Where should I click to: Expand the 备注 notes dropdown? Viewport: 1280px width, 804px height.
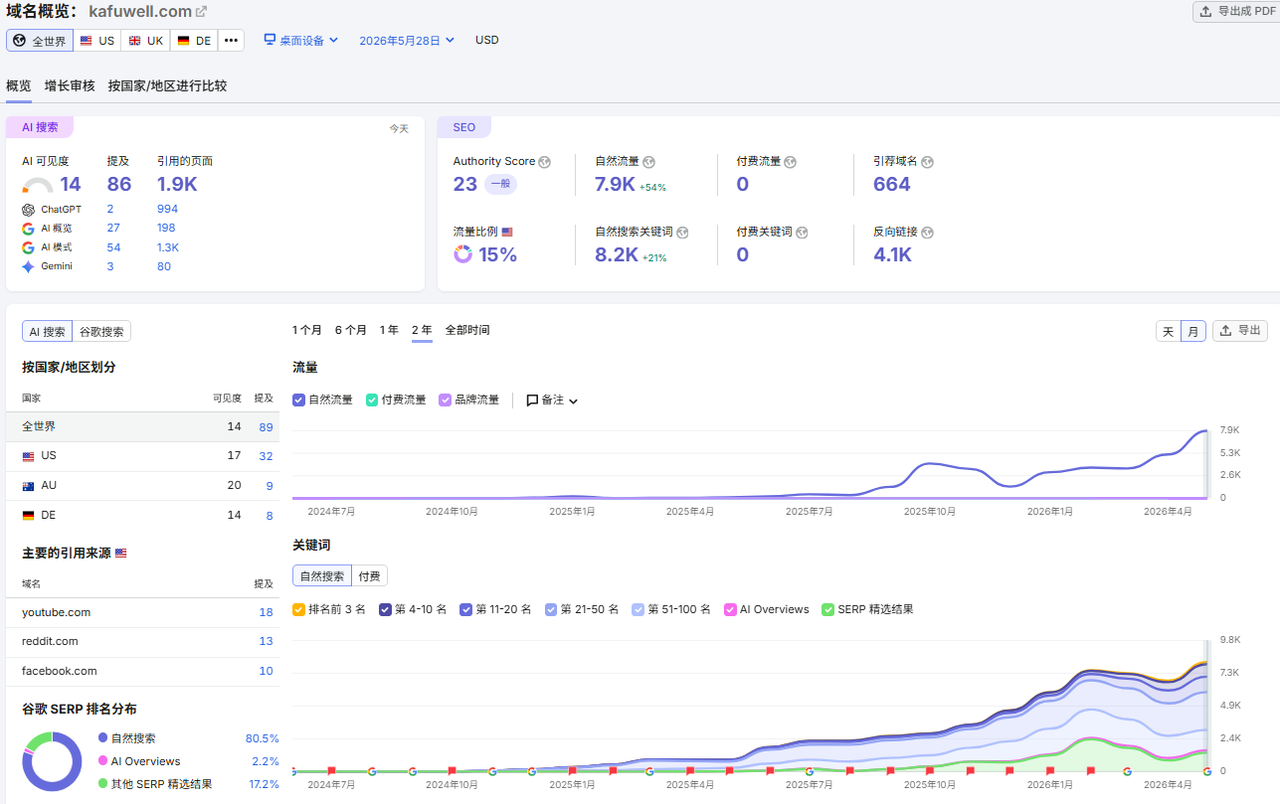click(552, 400)
